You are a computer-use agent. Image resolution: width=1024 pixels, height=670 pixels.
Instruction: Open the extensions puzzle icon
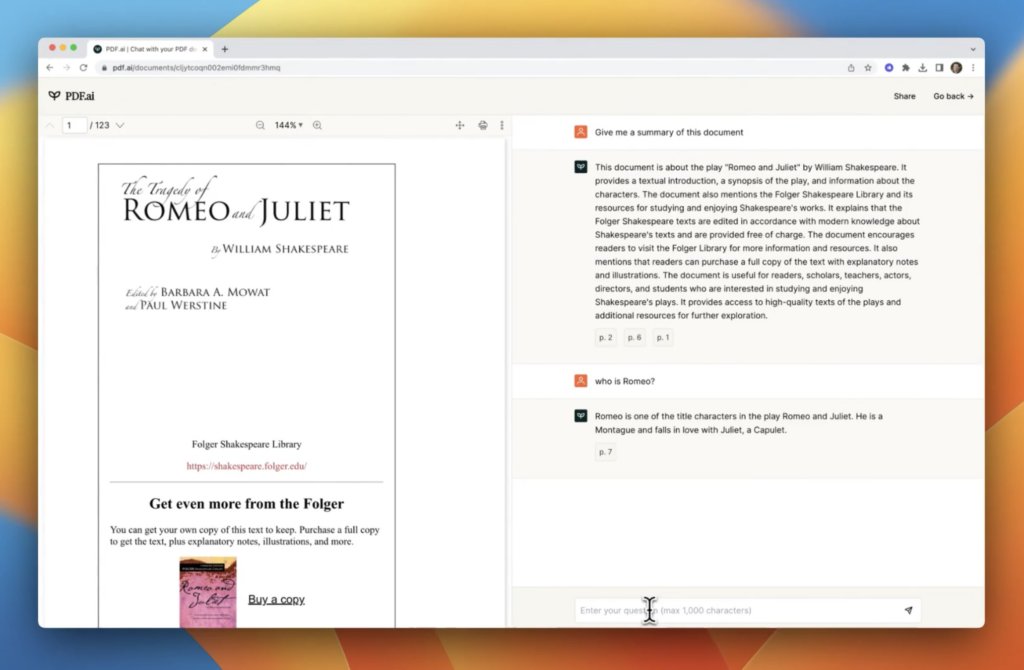(x=906, y=67)
